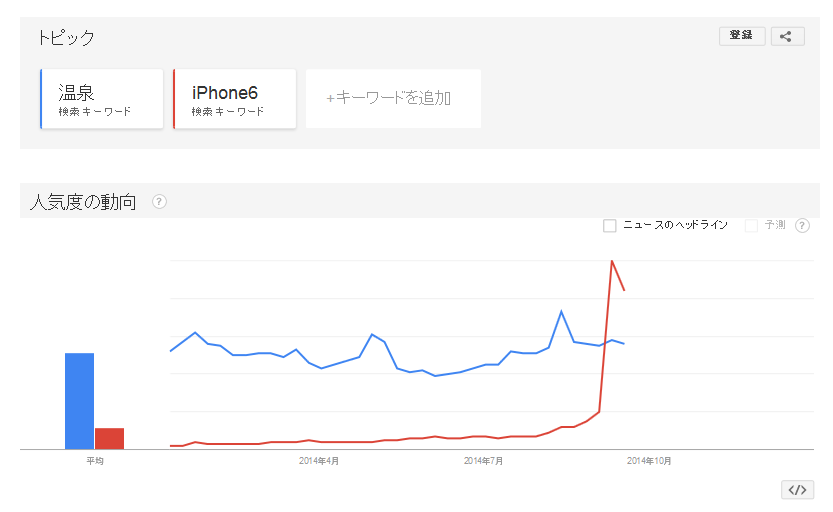833x512 pixels.
Task: Click the 人気度の動向 section title
Action: (83, 202)
